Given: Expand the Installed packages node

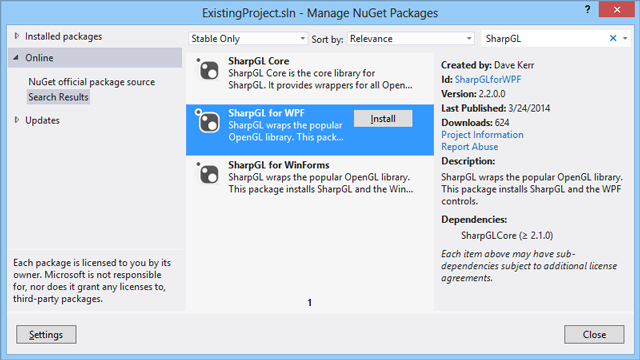Looking at the screenshot, I should (17, 36).
